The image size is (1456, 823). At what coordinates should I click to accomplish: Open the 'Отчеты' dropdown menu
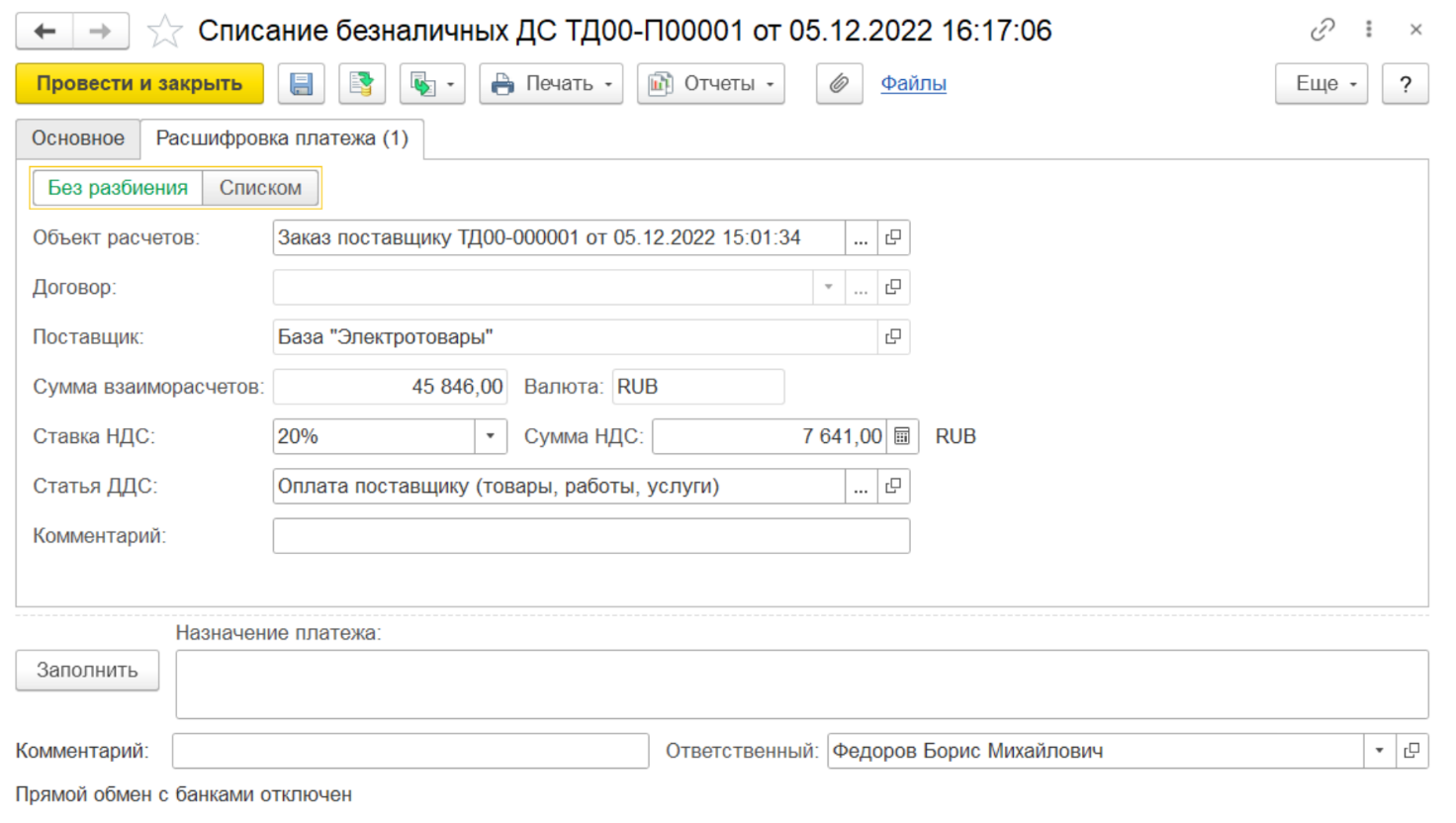point(710,84)
